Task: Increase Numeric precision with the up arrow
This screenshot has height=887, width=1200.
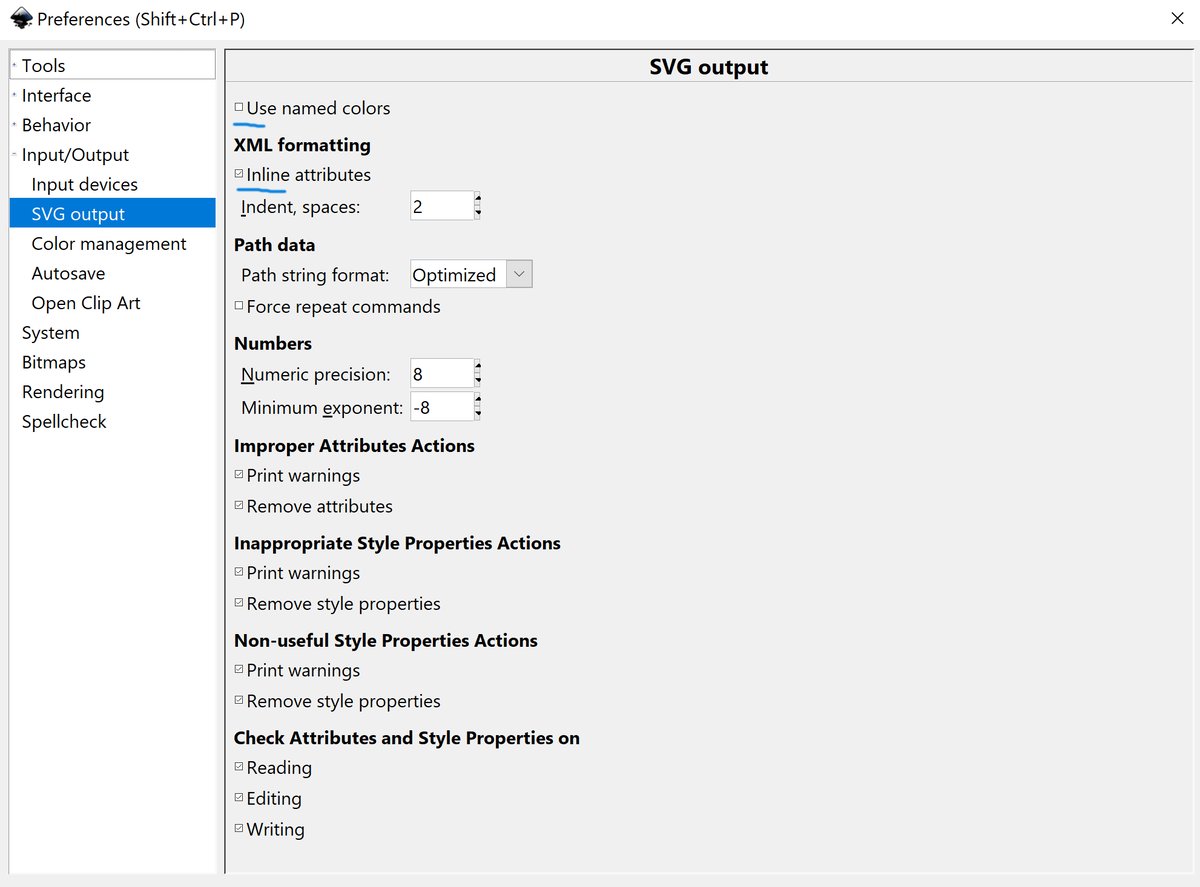Action: (x=477, y=367)
